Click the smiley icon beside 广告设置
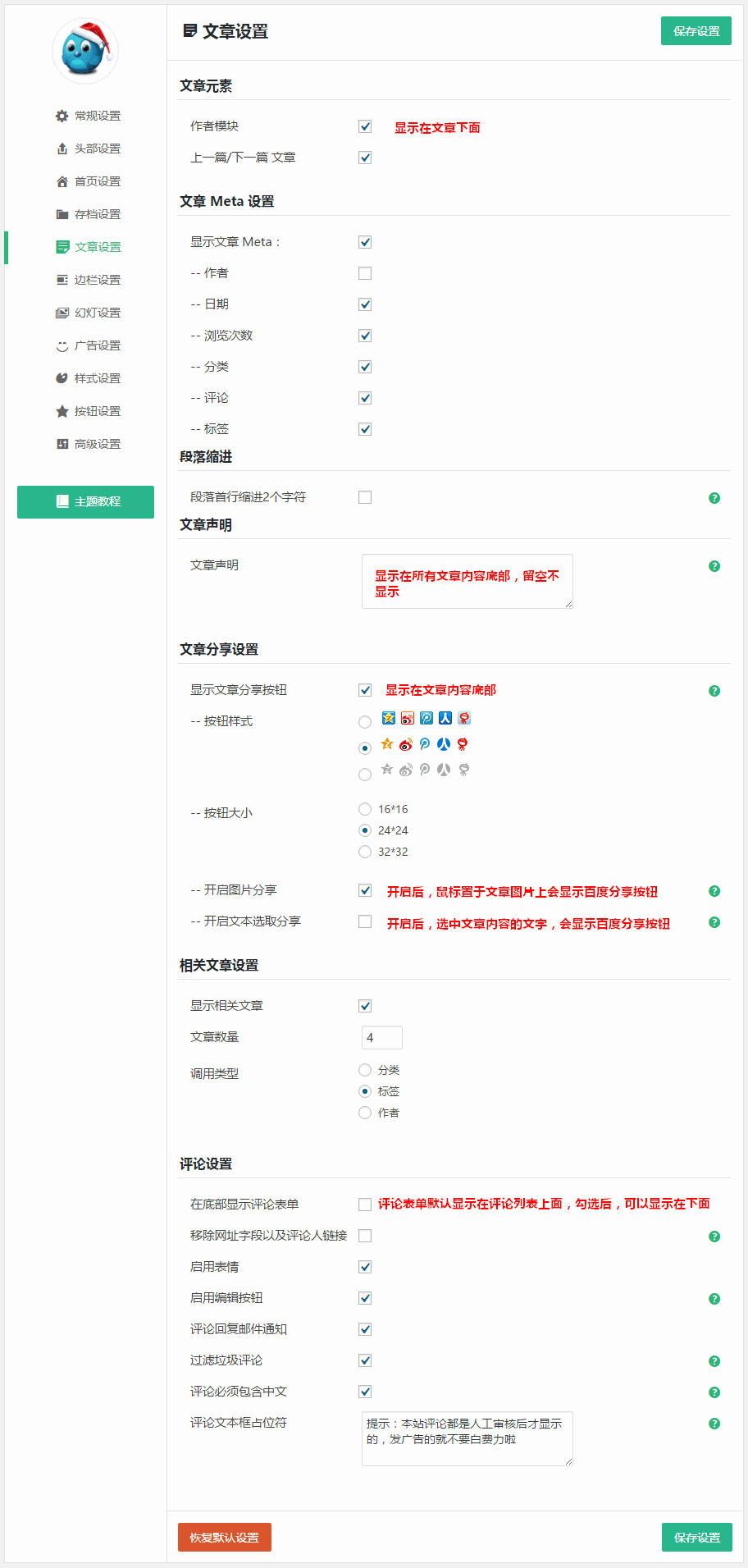The height and width of the screenshot is (1568, 748). point(62,345)
